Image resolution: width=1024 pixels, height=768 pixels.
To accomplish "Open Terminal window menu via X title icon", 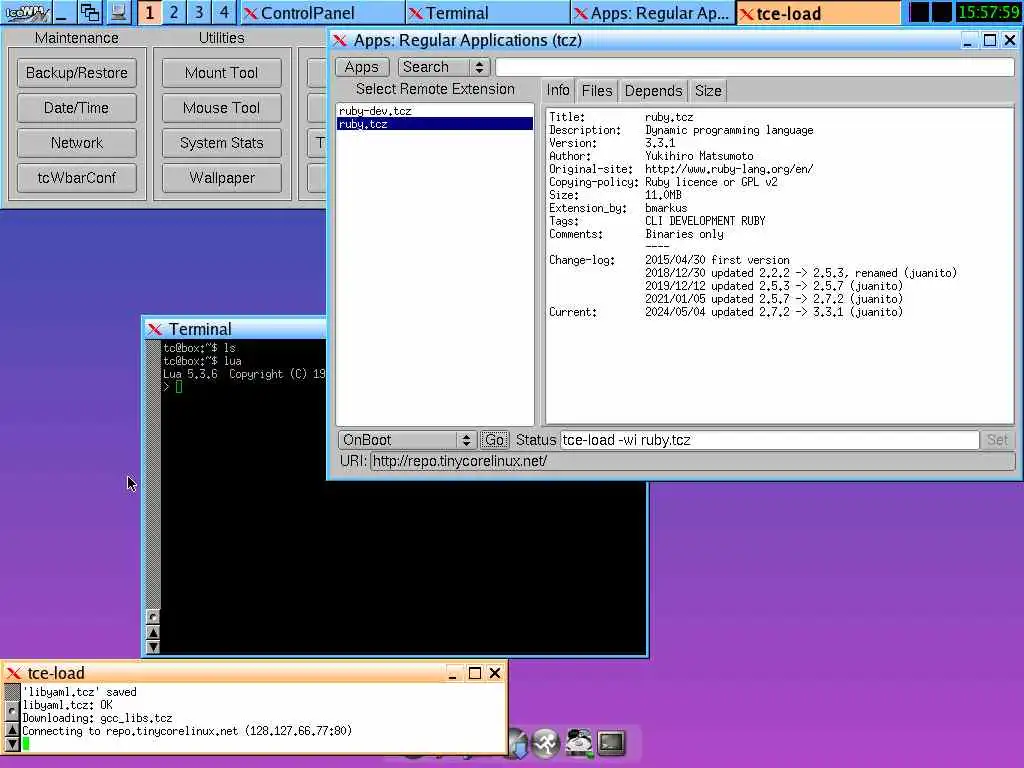I will (x=155, y=329).
